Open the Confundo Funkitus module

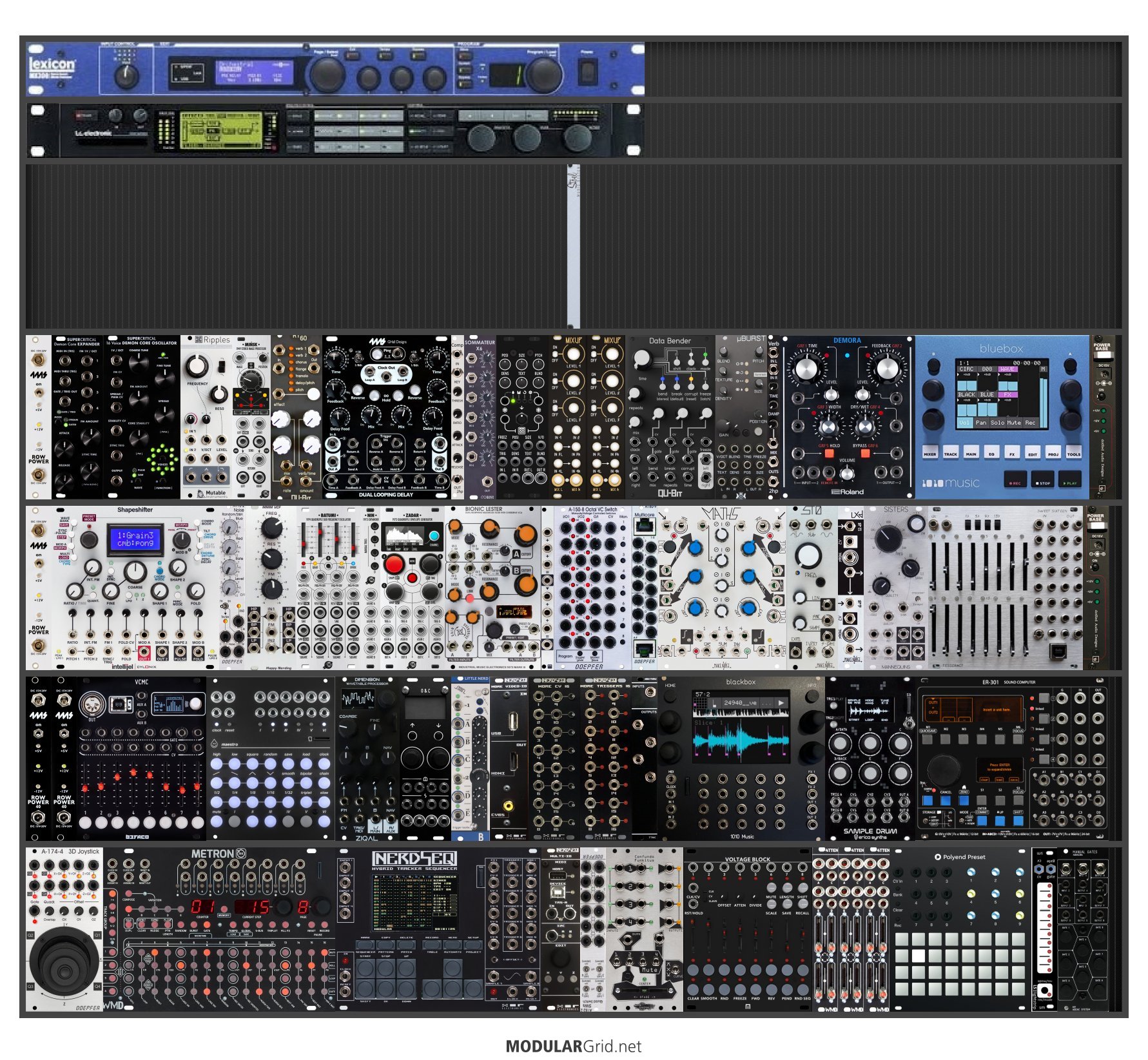coord(645,929)
